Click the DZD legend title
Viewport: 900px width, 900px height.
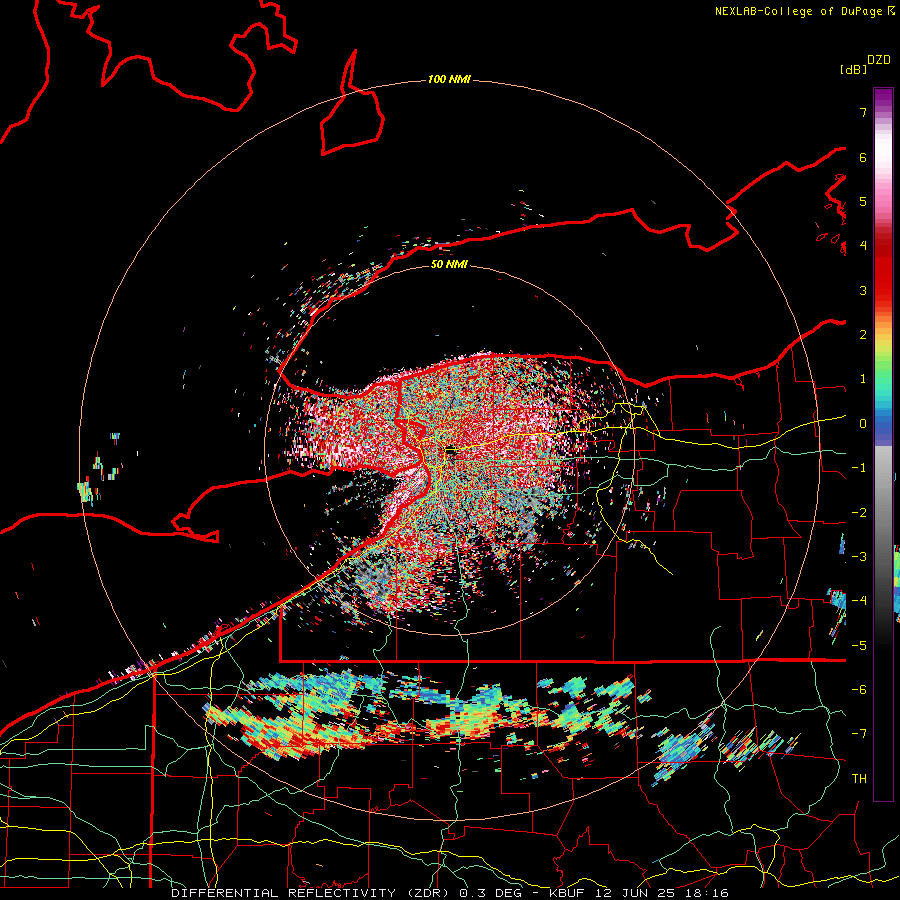click(x=879, y=60)
